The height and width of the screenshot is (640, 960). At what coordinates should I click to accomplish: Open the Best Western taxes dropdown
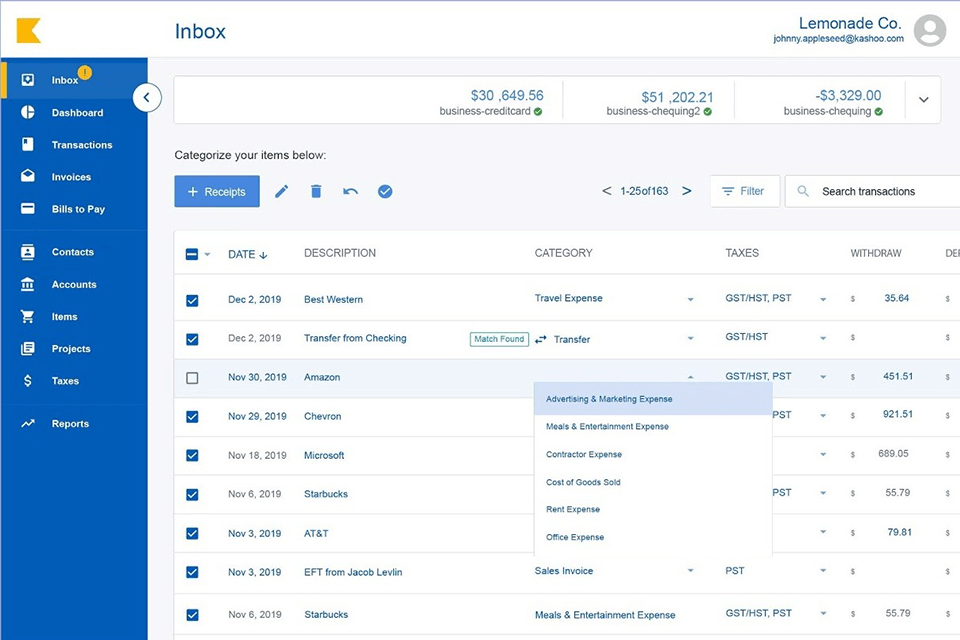click(x=823, y=299)
